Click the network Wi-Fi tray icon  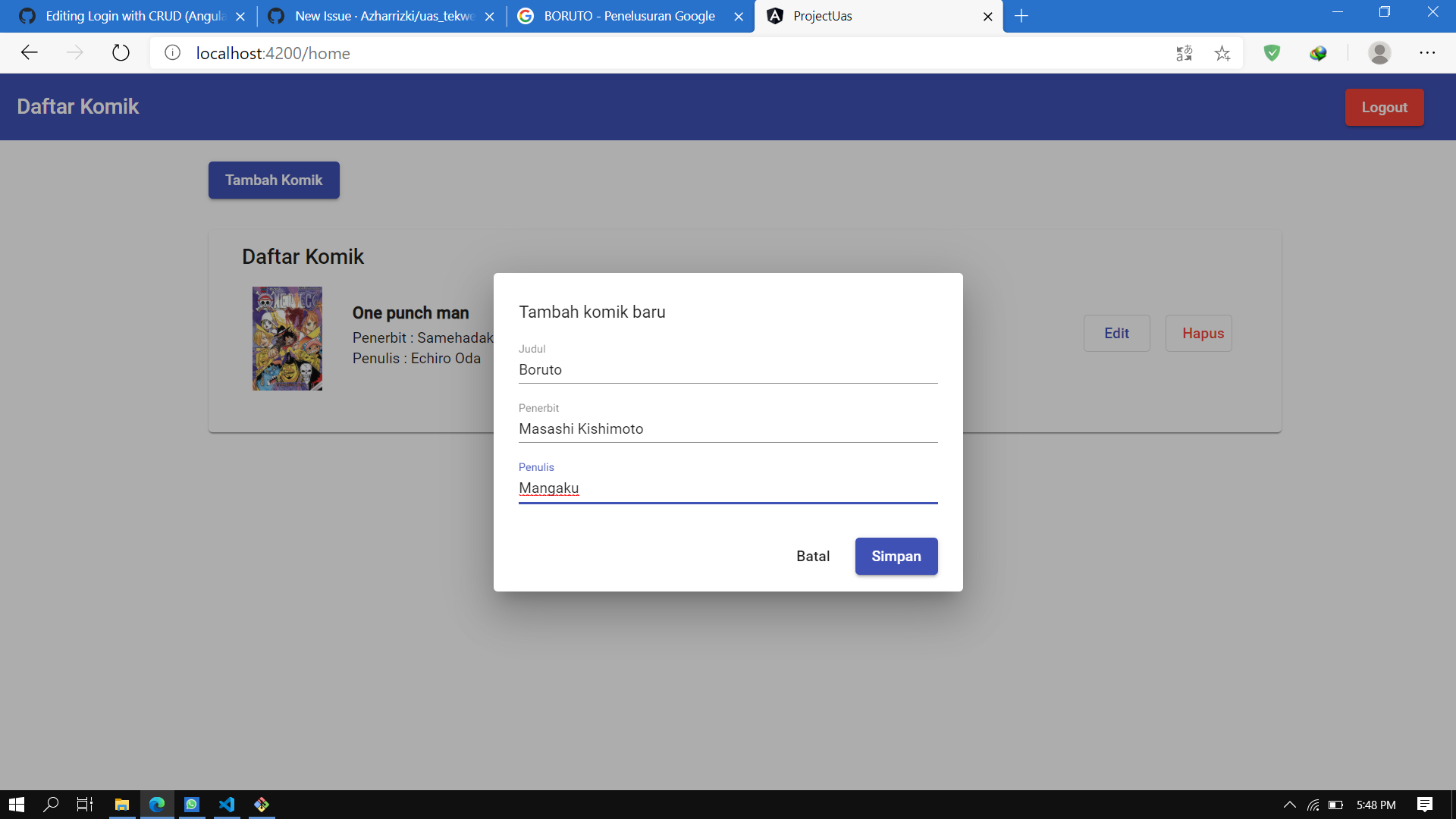(x=1313, y=805)
